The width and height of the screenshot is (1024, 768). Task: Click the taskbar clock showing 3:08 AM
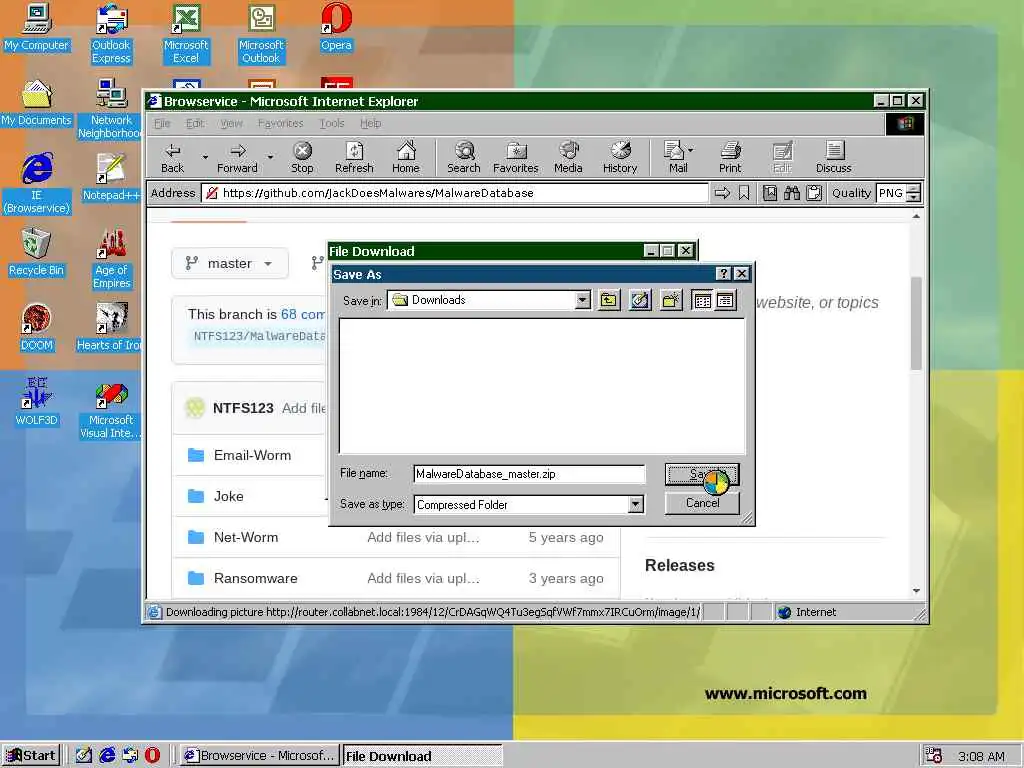[980, 756]
